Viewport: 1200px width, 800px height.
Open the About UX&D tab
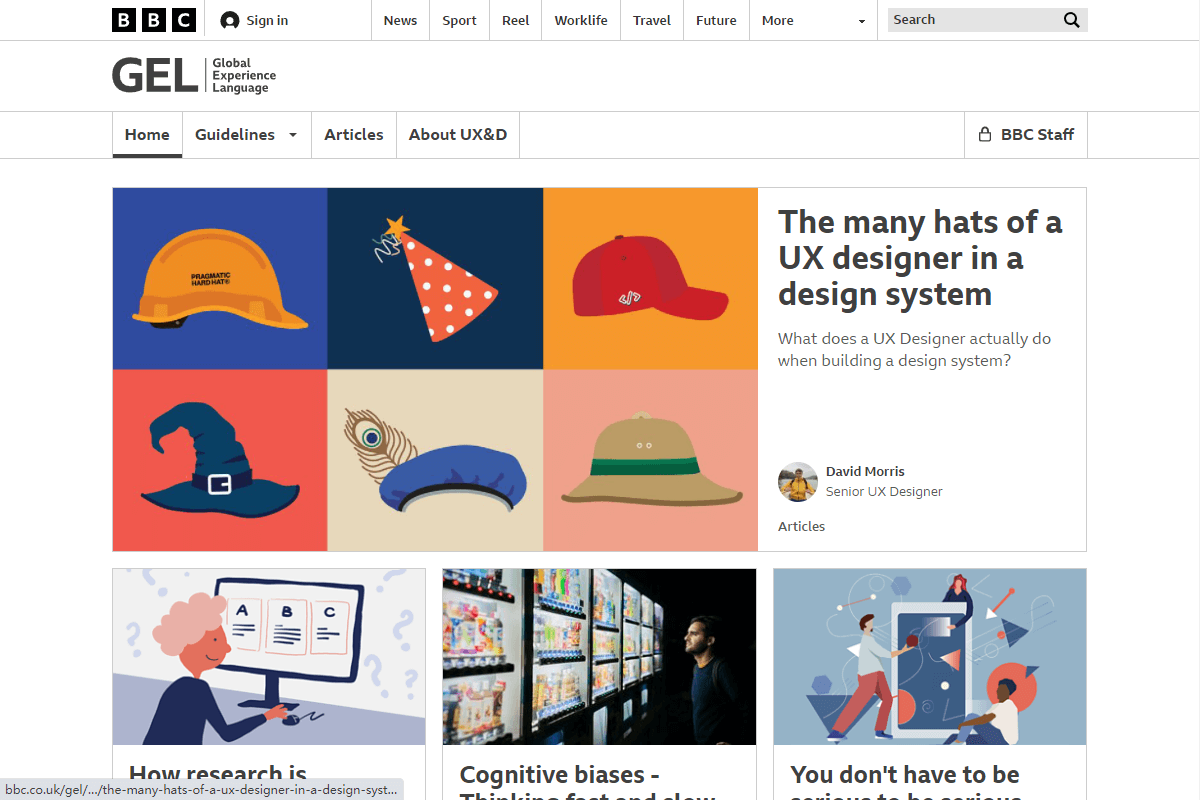coord(458,135)
